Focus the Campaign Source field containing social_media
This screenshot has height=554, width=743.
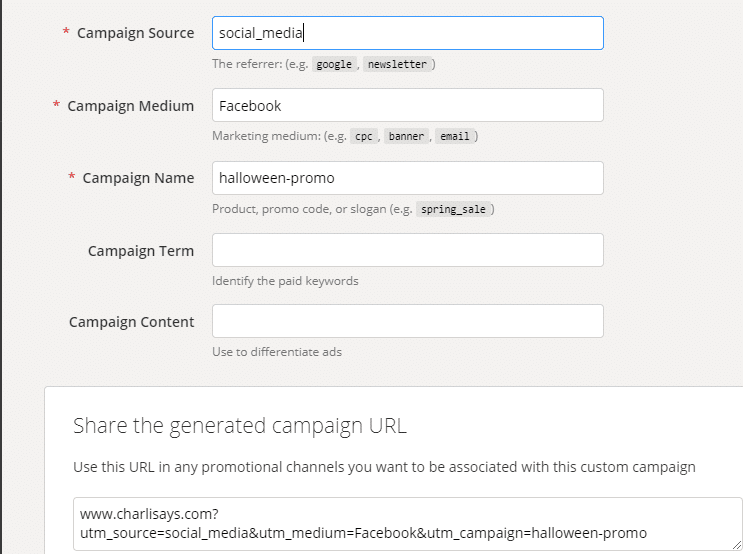pyautogui.click(x=408, y=33)
